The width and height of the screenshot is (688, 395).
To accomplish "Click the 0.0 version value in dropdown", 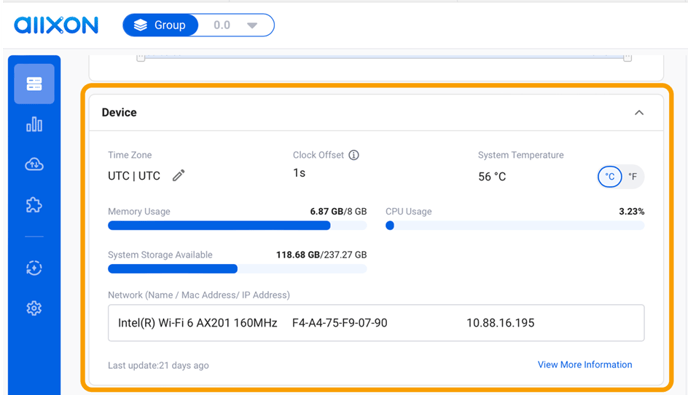I will (x=222, y=25).
